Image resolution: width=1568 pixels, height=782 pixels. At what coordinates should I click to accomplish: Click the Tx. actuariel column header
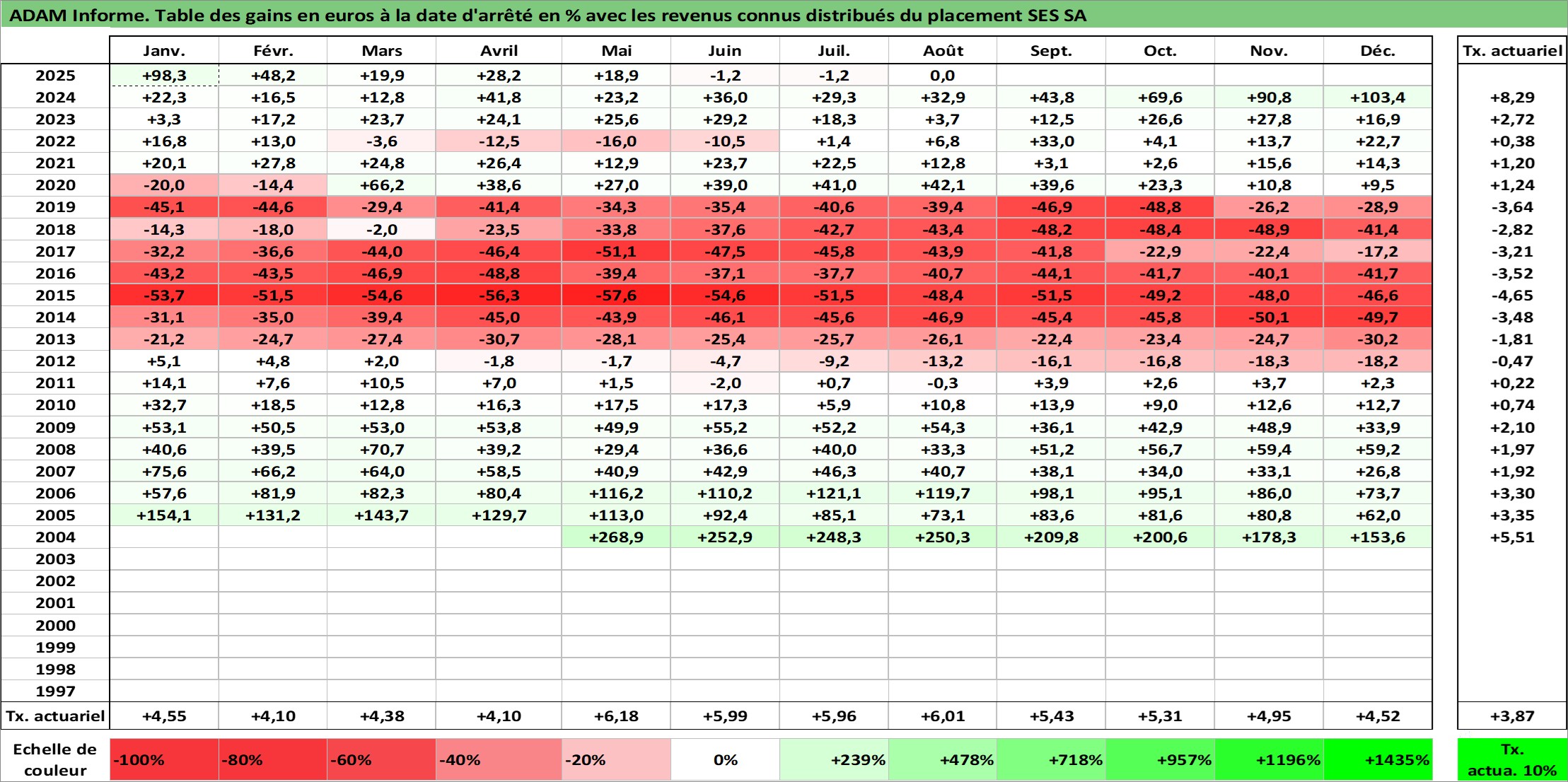click(x=1512, y=50)
